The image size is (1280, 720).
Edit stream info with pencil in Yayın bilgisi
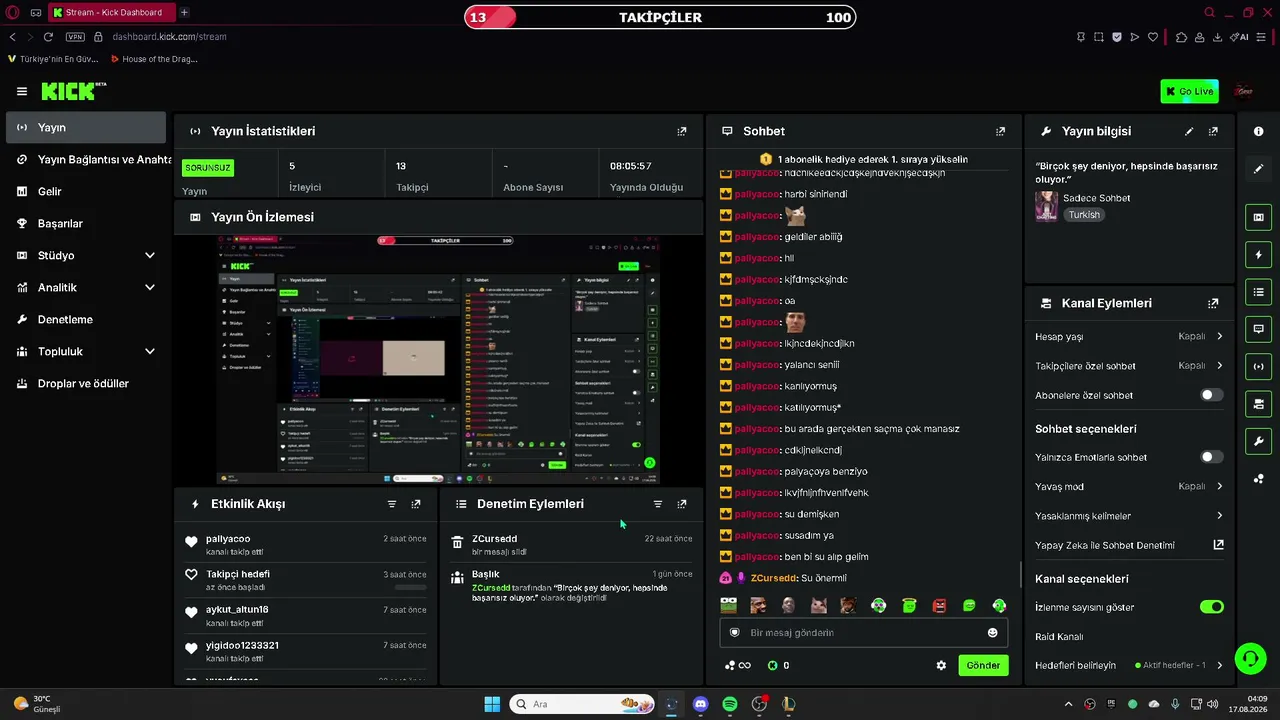tap(1189, 131)
